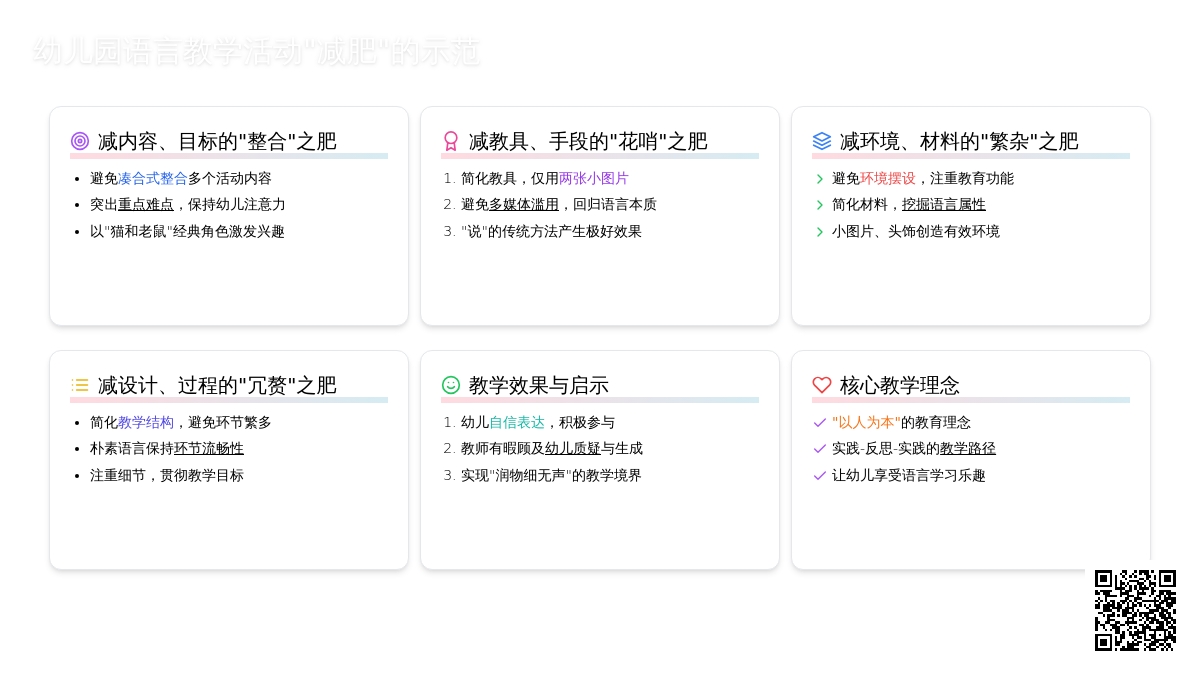Click the target icon beside 减内容、目标的"整合"之肥
The width and height of the screenshot is (1200, 675).
coord(80,141)
